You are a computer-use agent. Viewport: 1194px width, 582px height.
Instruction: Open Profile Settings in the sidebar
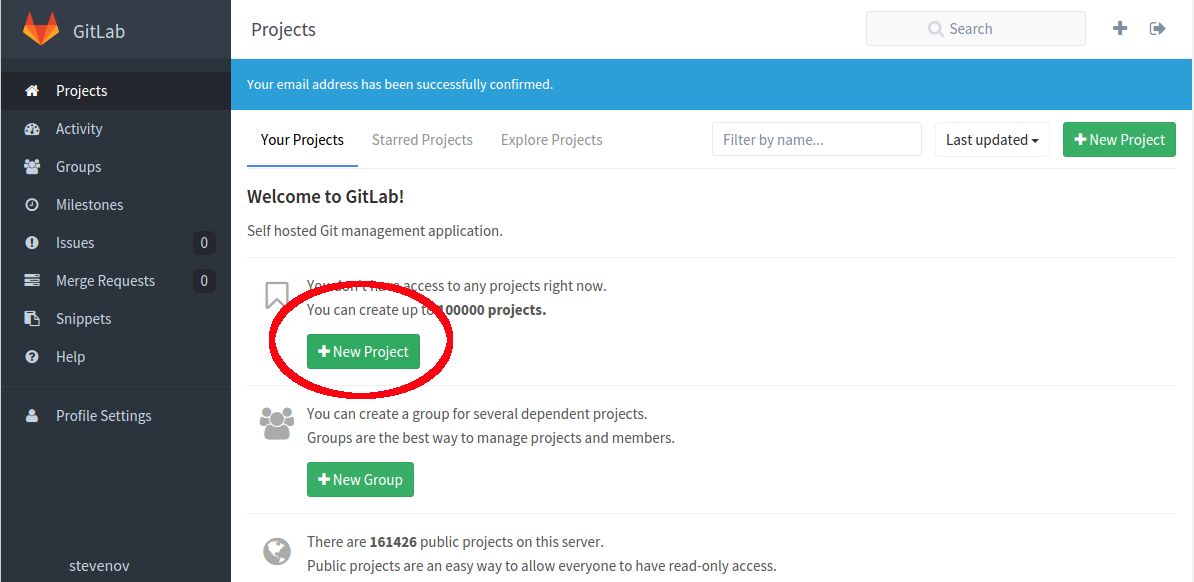click(x=116, y=416)
